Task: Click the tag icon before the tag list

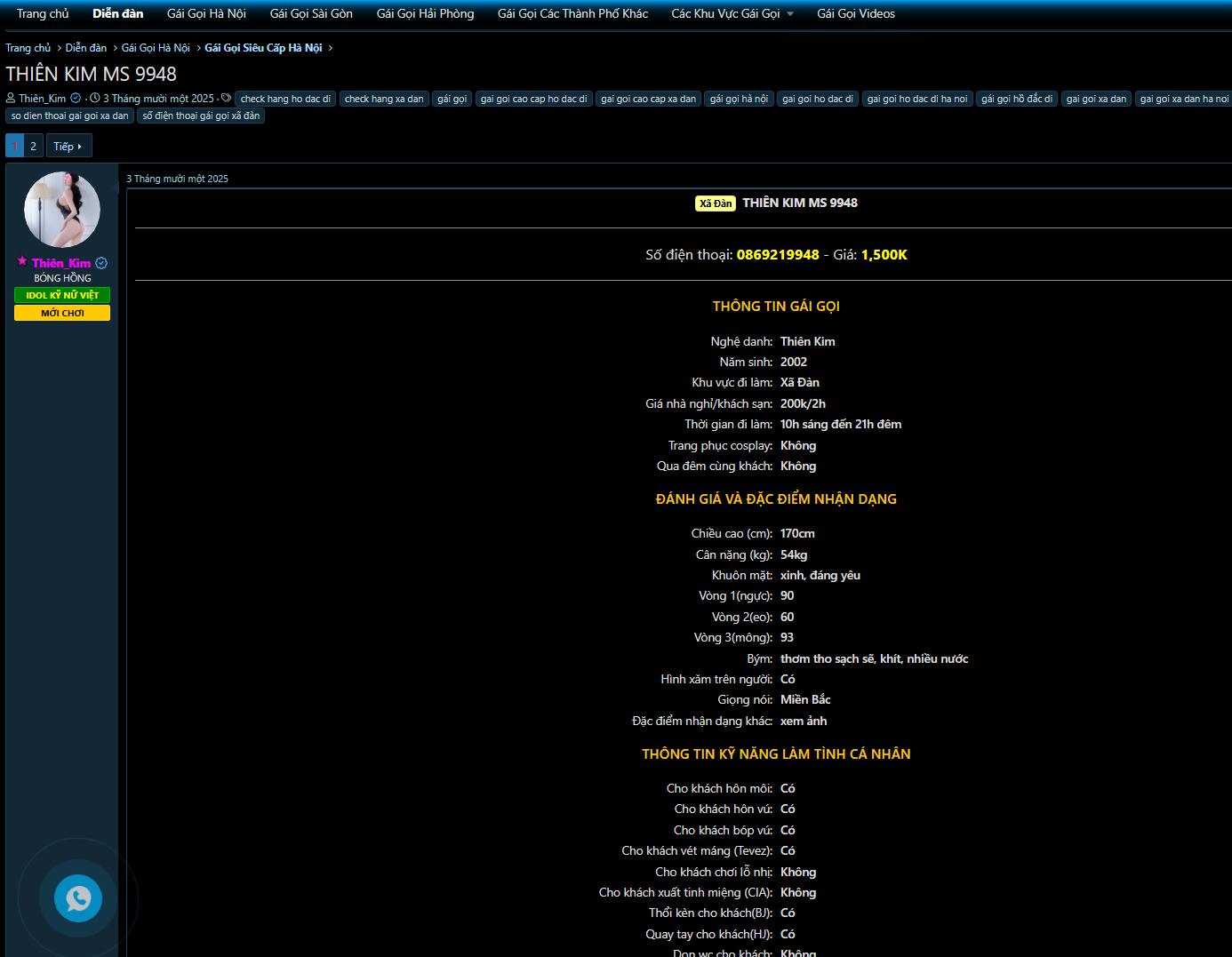Action: [226, 99]
